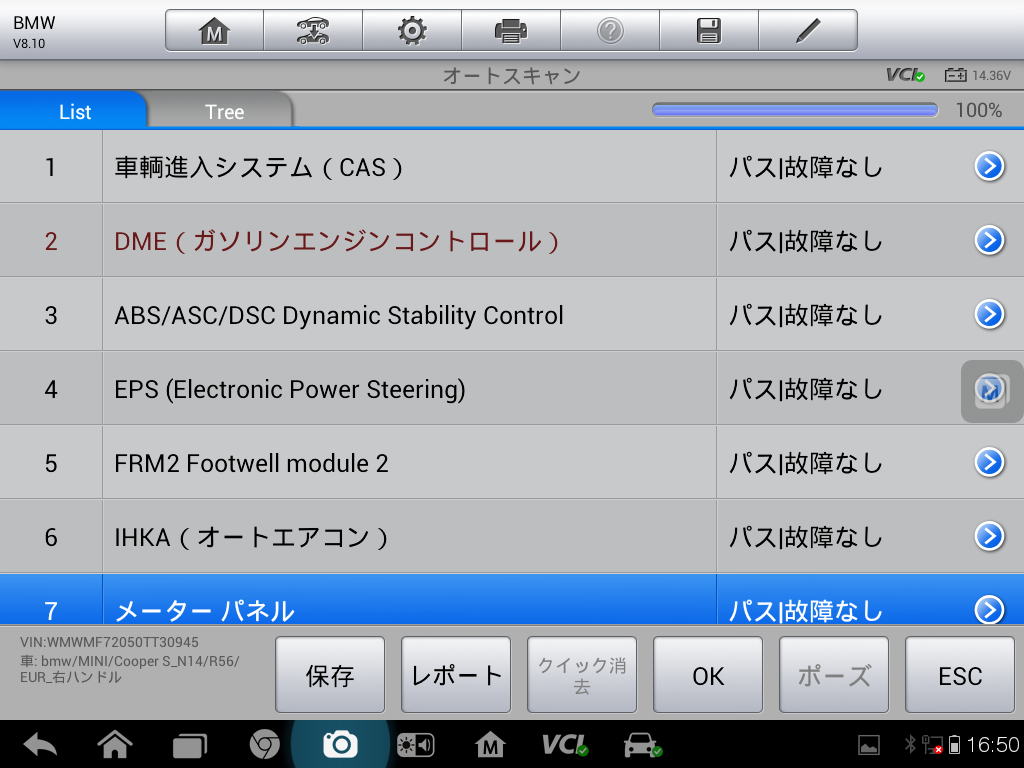Open help question mark icon
Screen dimensions: 1024x768
(x=610, y=31)
